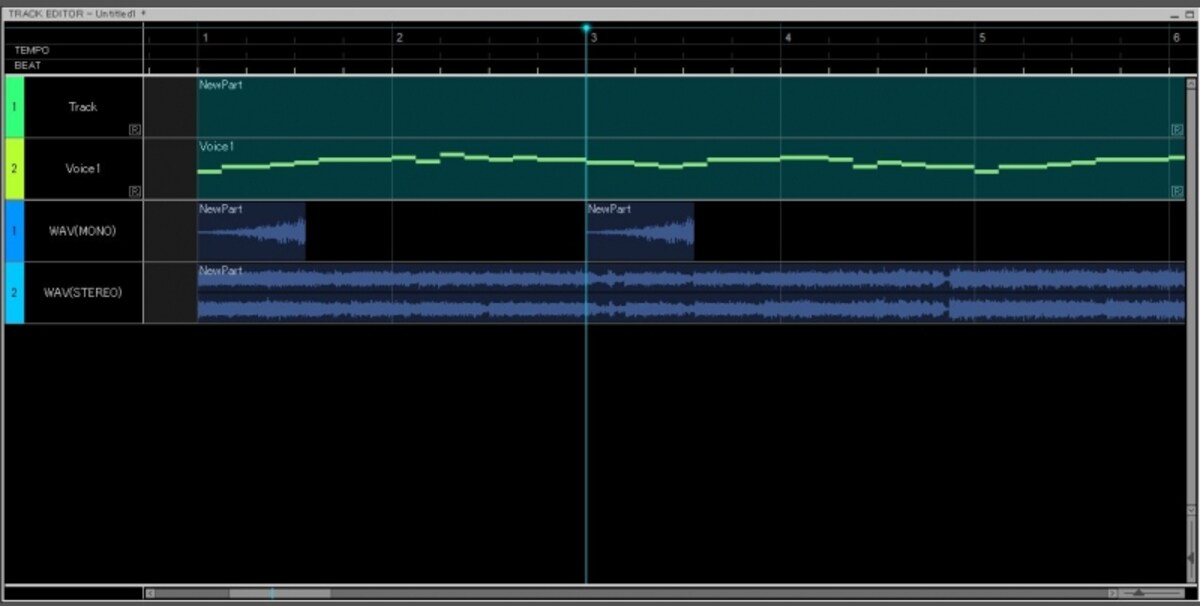Click the horizontal scrollbar left arrow
The image size is (1200, 606).
tap(151, 593)
